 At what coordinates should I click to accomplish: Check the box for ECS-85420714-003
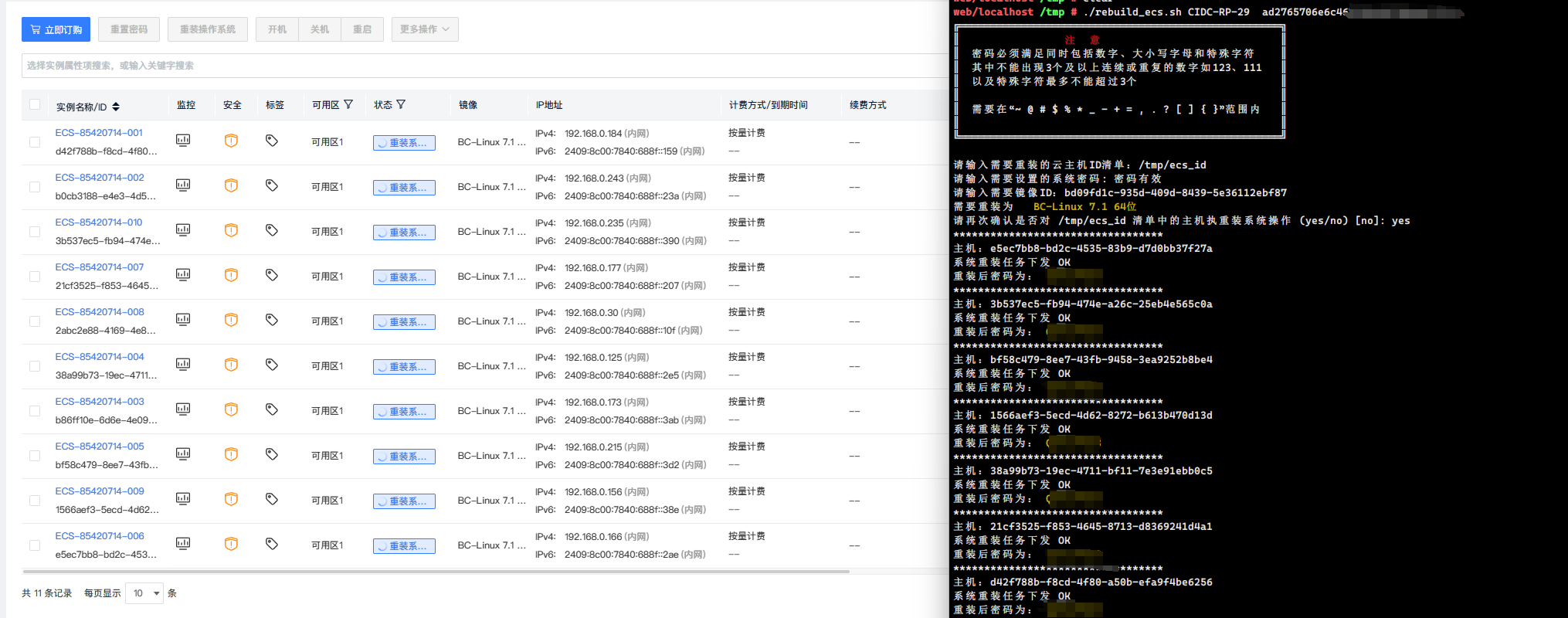[35, 411]
